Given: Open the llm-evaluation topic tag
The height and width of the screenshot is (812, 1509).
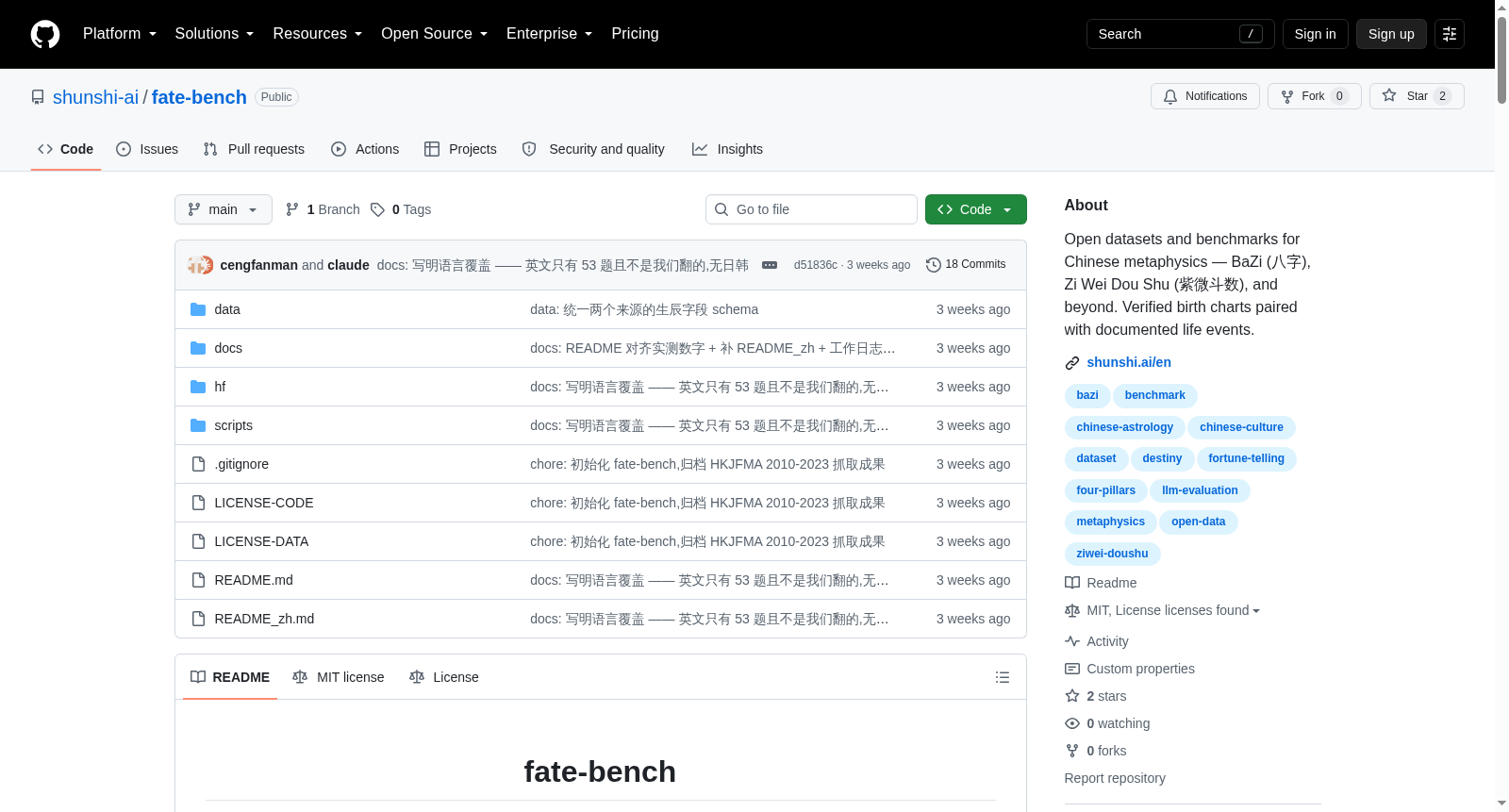Looking at the screenshot, I should pyautogui.click(x=1201, y=490).
